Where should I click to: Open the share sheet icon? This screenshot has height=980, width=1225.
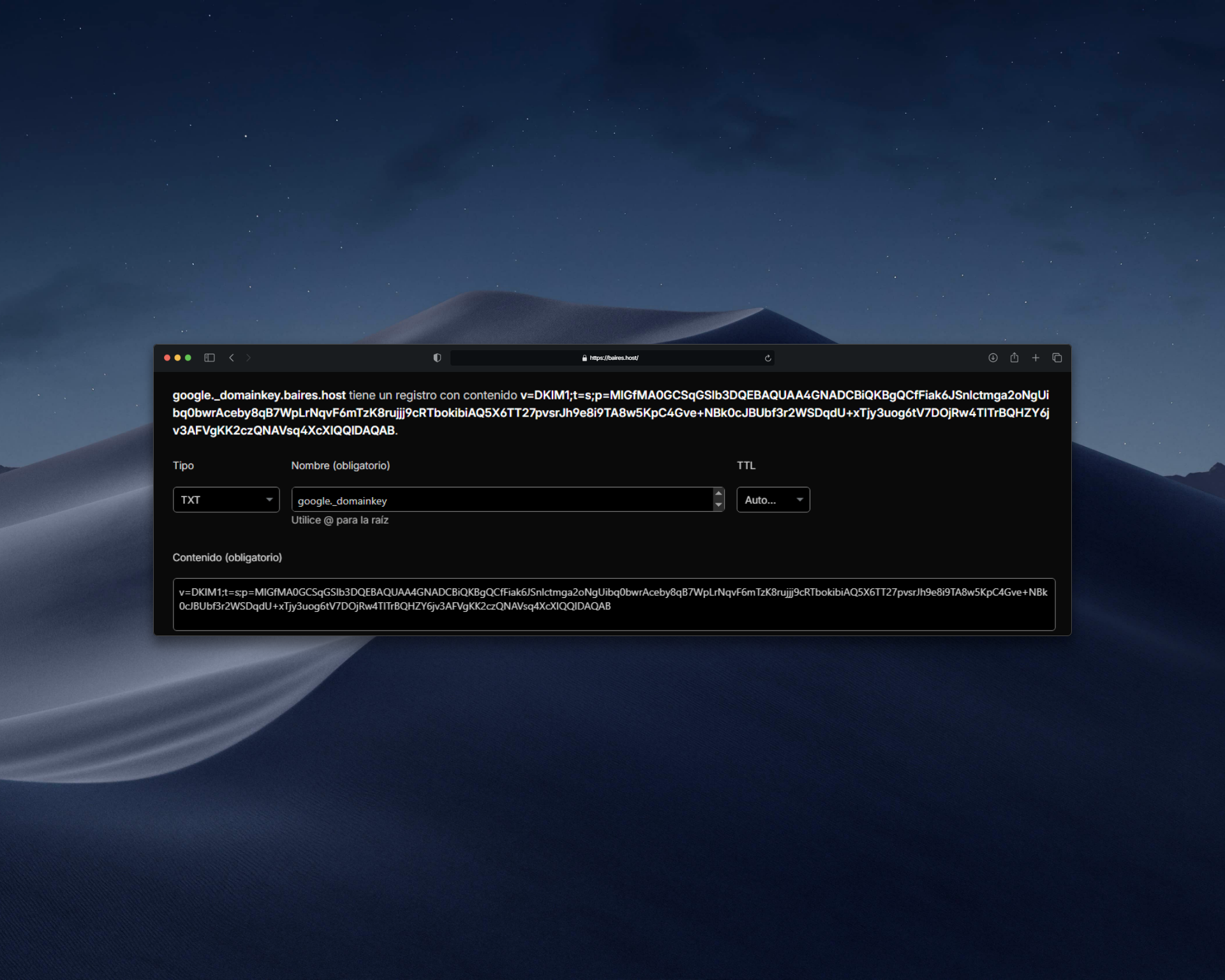tap(1014, 358)
